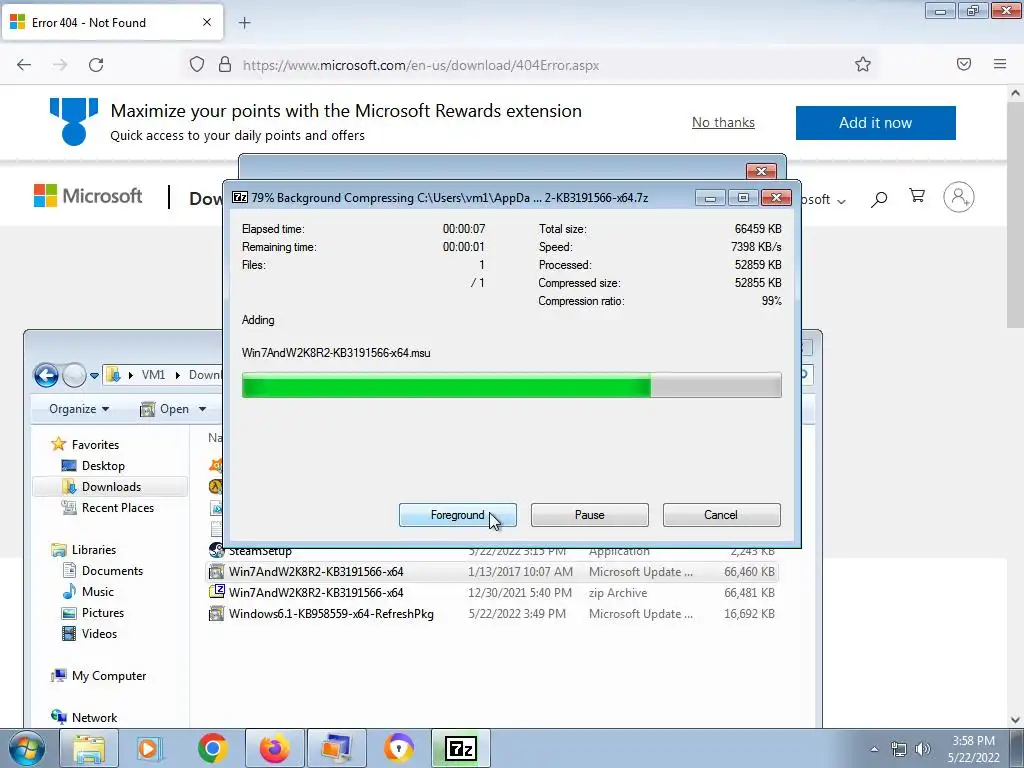Open Pocket save icon in Firefox
Image resolution: width=1024 pixels, height=768 pixels.
click(964, 64)
